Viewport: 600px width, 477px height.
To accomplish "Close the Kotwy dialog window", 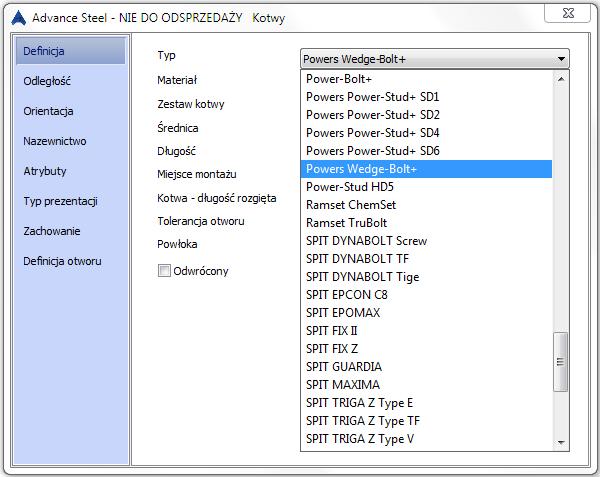I will [567, 13].
